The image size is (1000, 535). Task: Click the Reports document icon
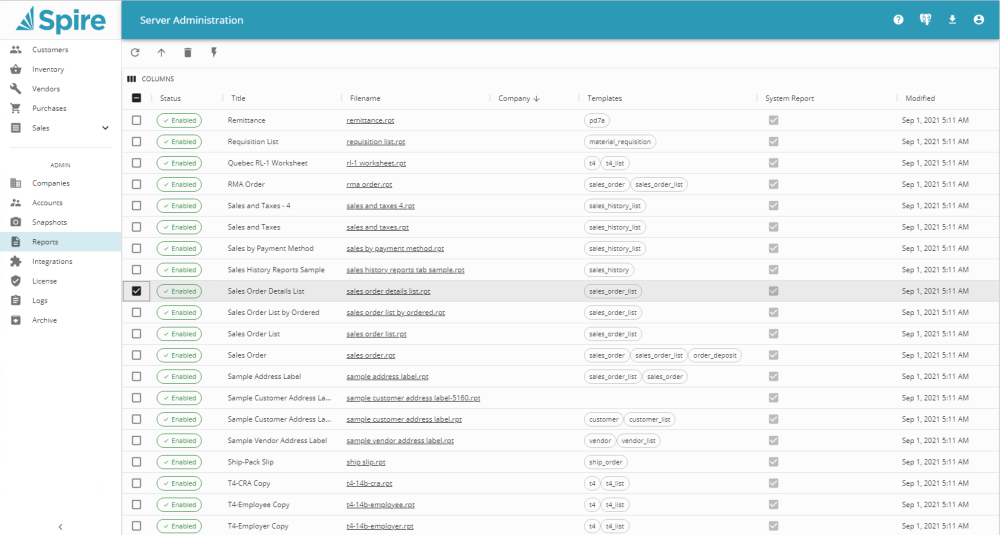[16, 242]
